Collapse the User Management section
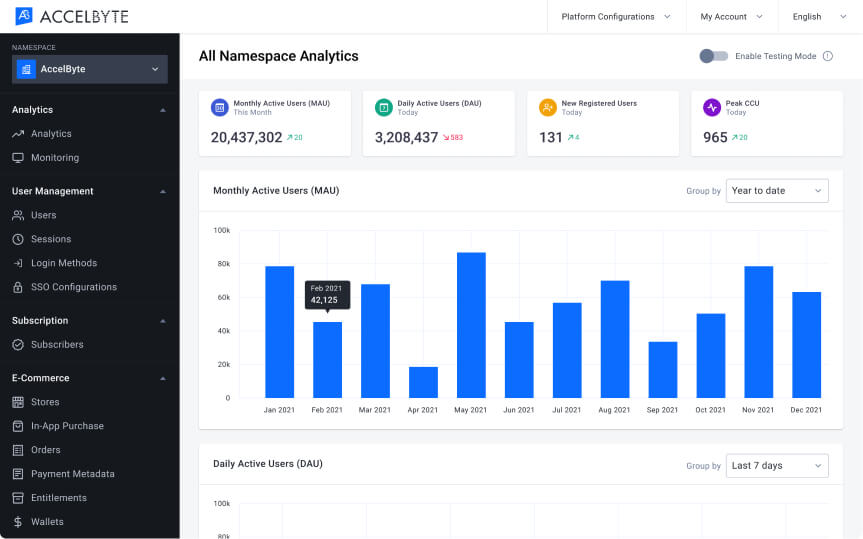 pos(163,191)
